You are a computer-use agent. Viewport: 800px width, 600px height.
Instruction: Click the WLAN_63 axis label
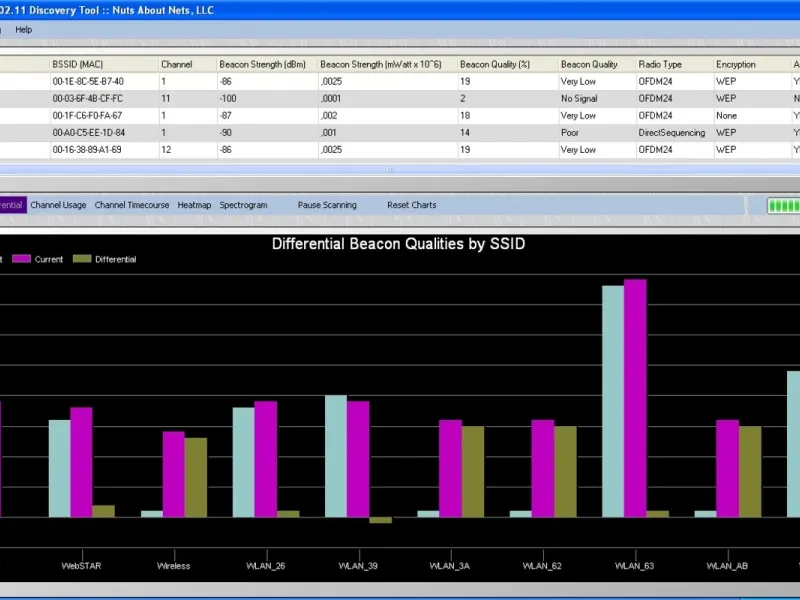tap(635, 566)
